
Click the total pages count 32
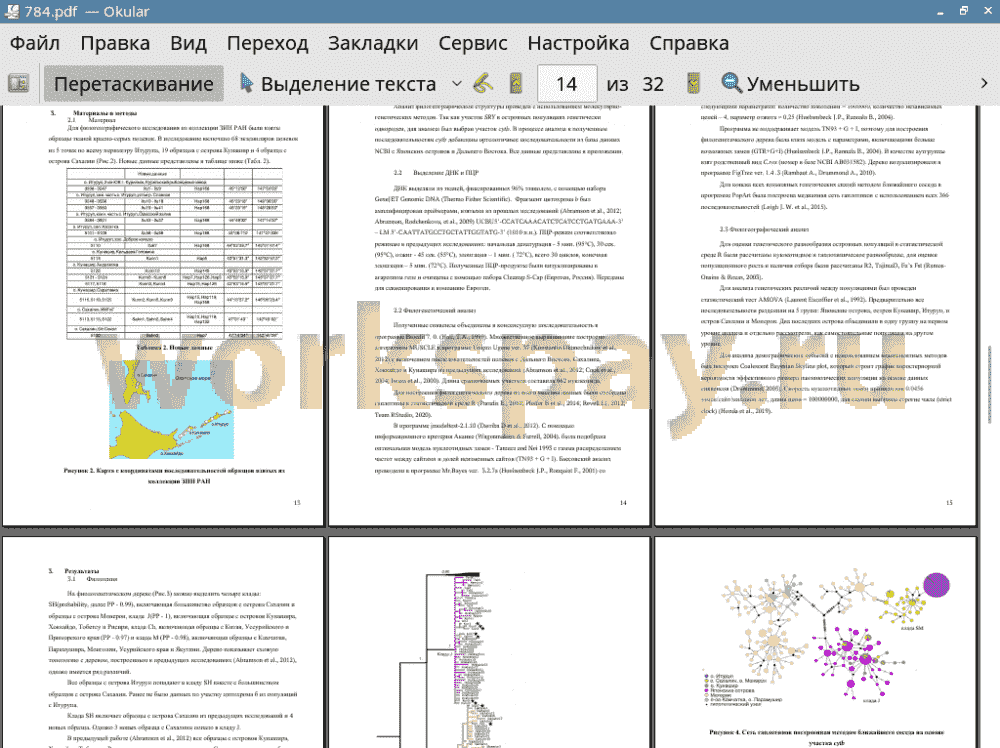(652, 84)
